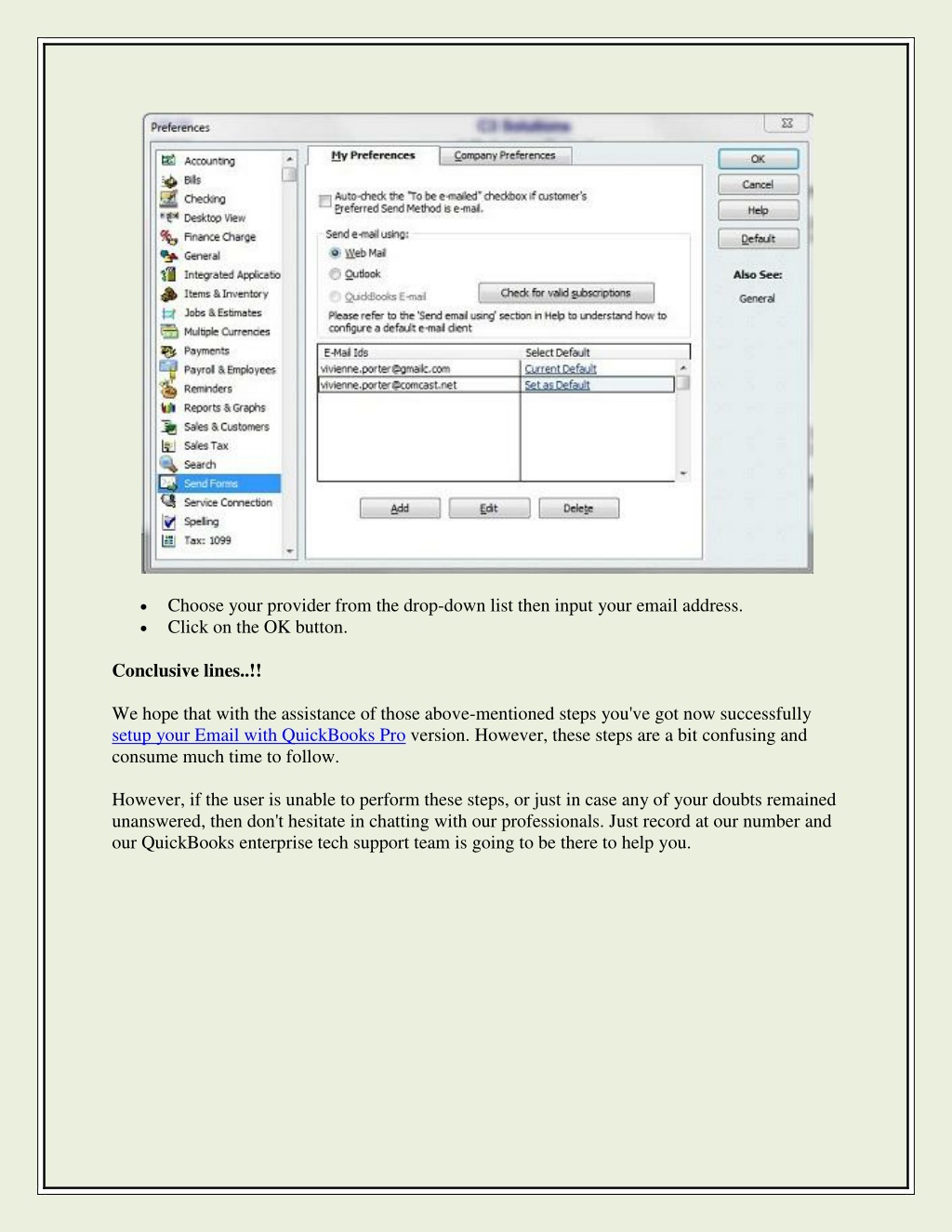Click the Multiple Currencies preference icon

coord(168,332)
